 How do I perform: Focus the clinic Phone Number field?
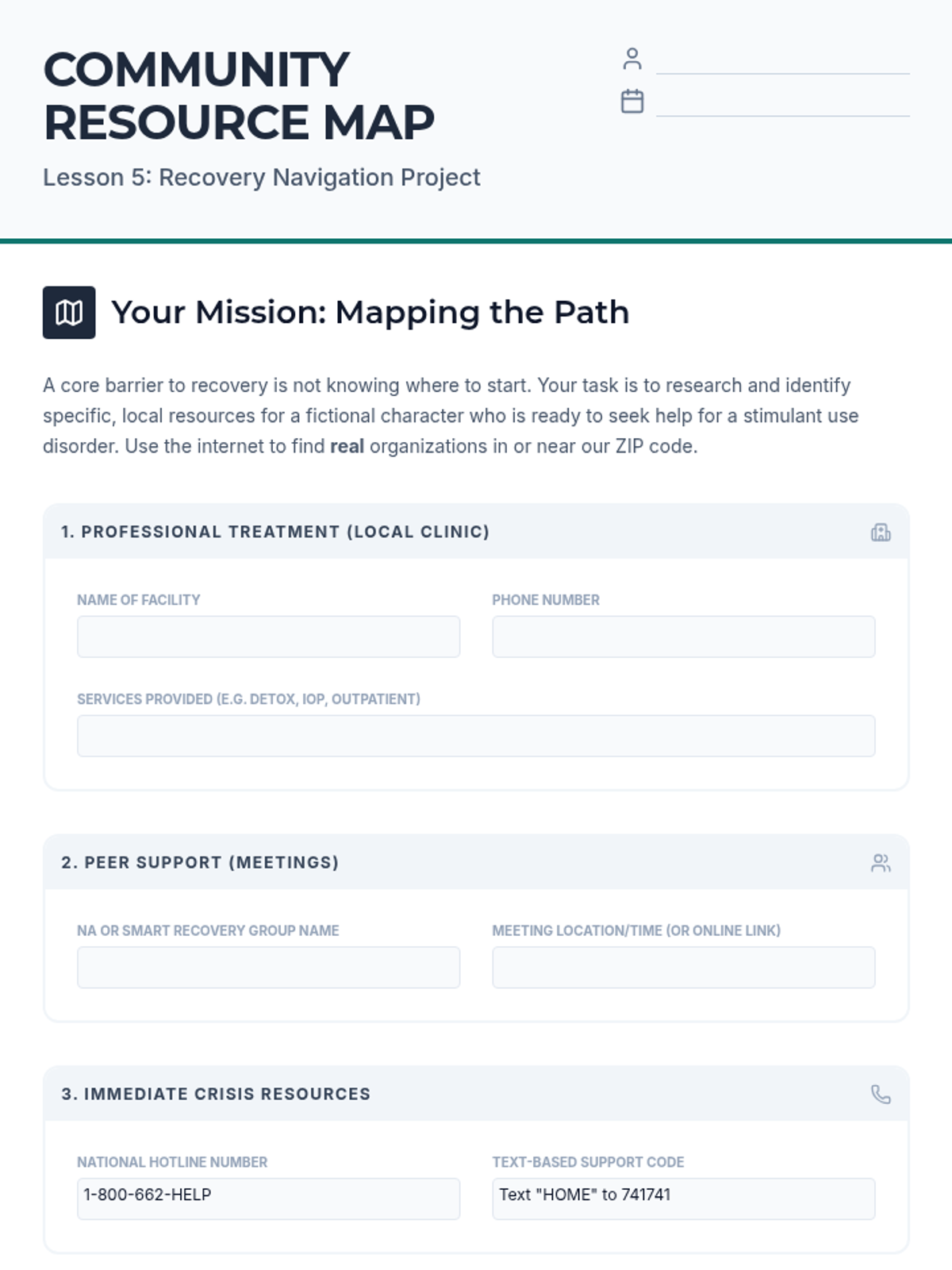pyautogui.click(x=683, y=637)
